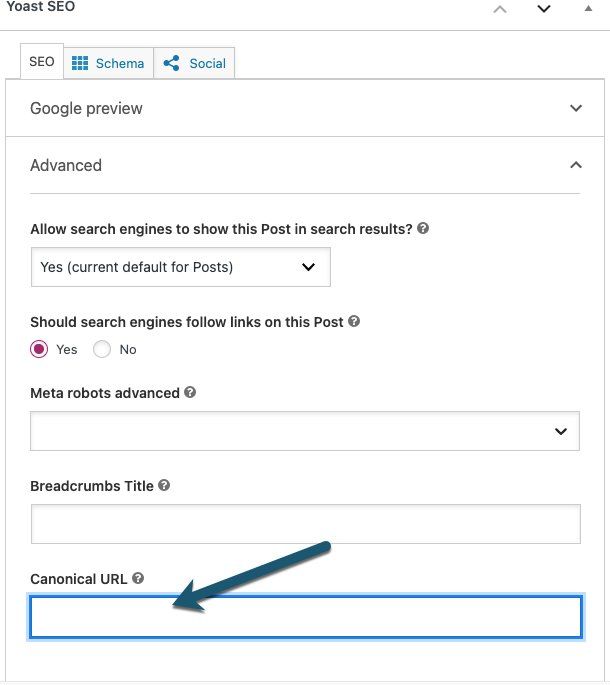The image size is (610, 685).
Task: Move Yoast SEO panel down
Action: click(x=543, y=9)
